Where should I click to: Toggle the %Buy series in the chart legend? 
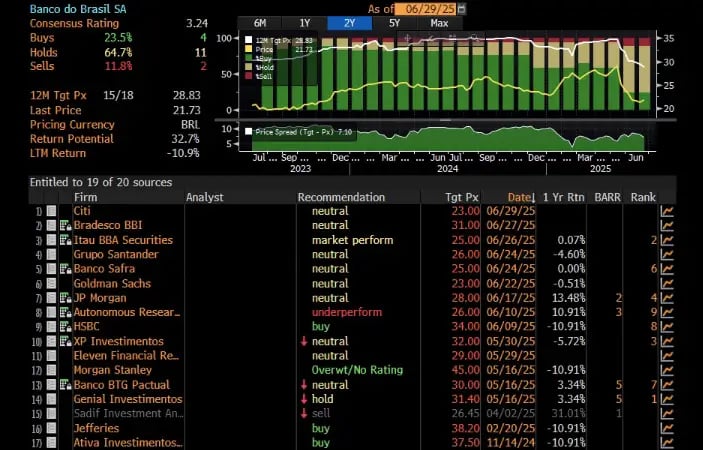click(248, 58)
